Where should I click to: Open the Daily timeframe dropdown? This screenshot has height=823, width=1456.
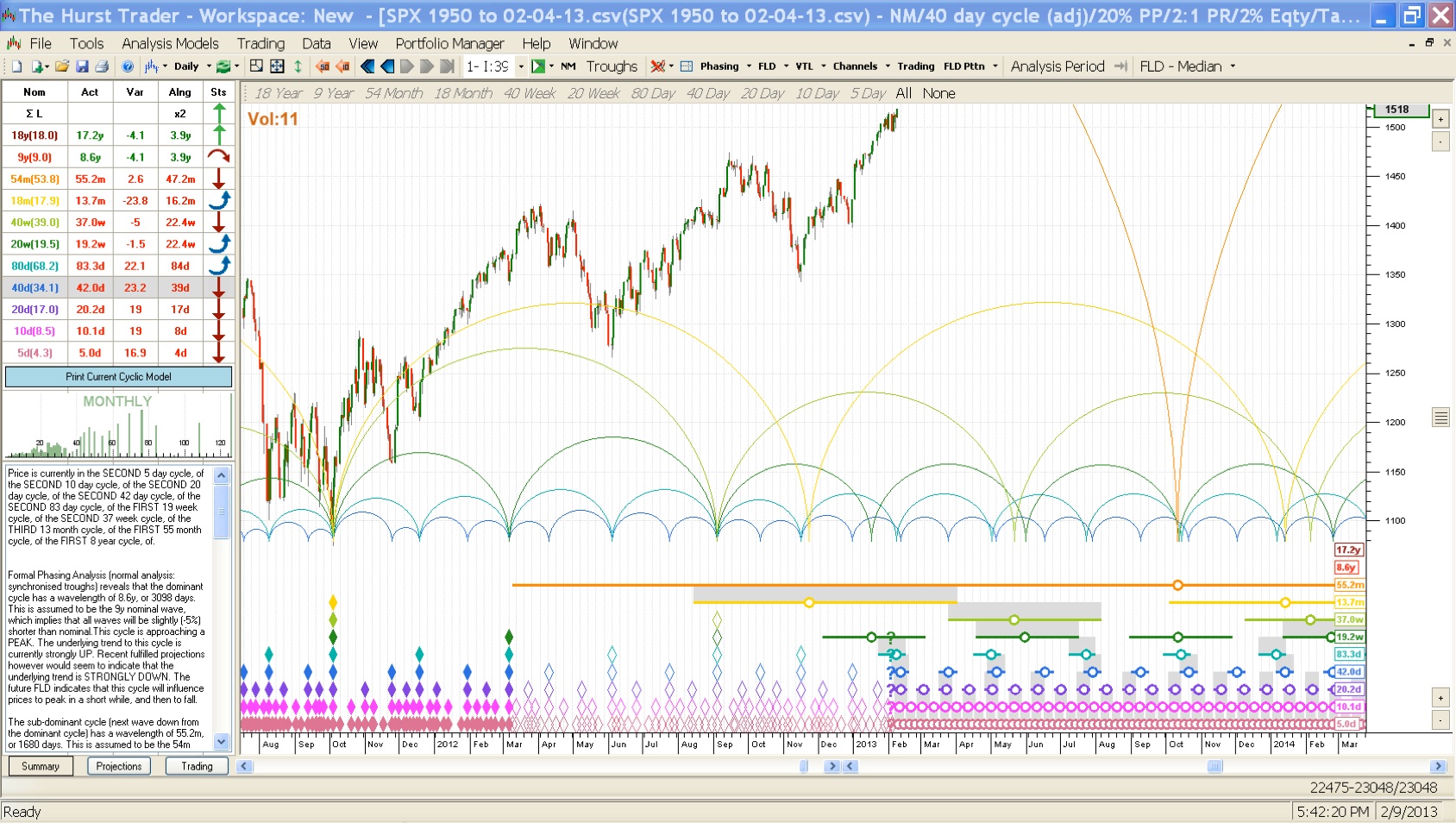[x=209, y=66]
